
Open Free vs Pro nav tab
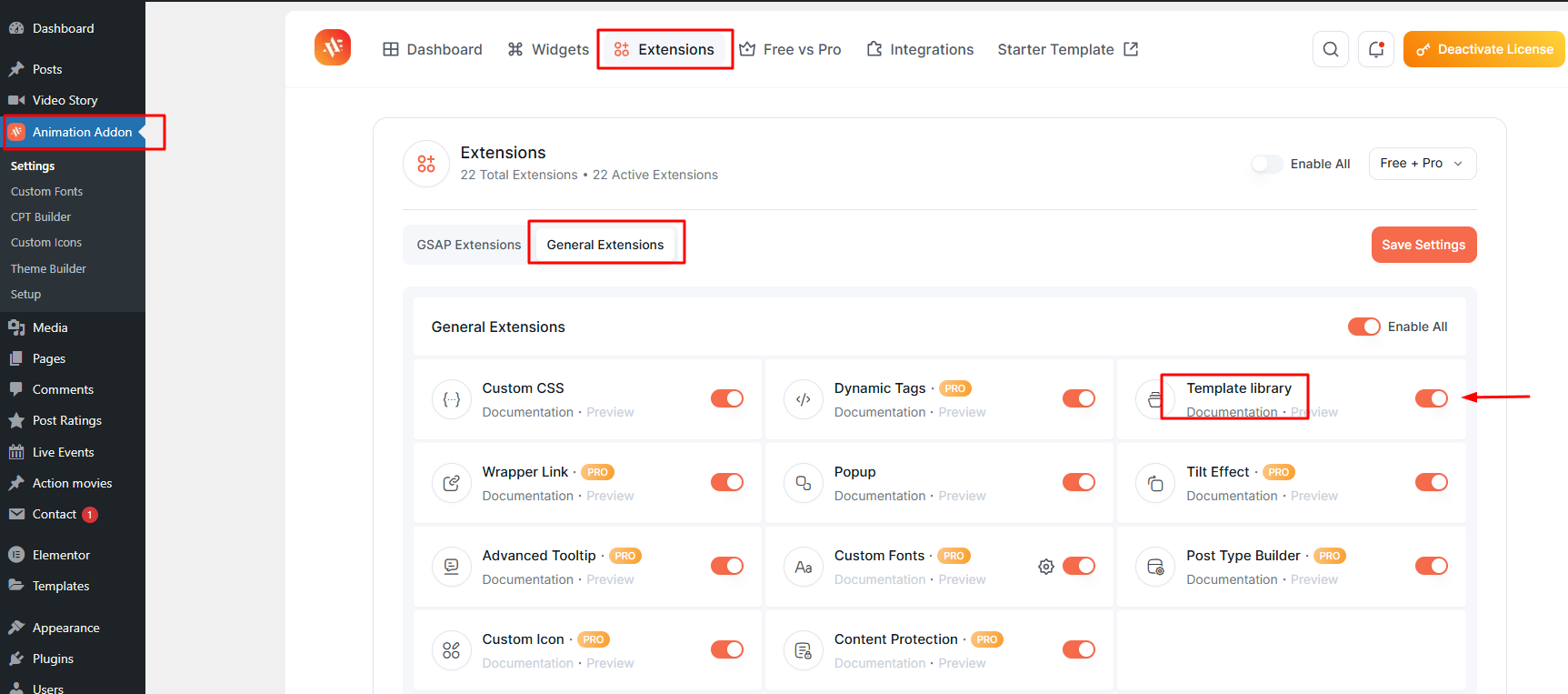[x=790, y=49]
